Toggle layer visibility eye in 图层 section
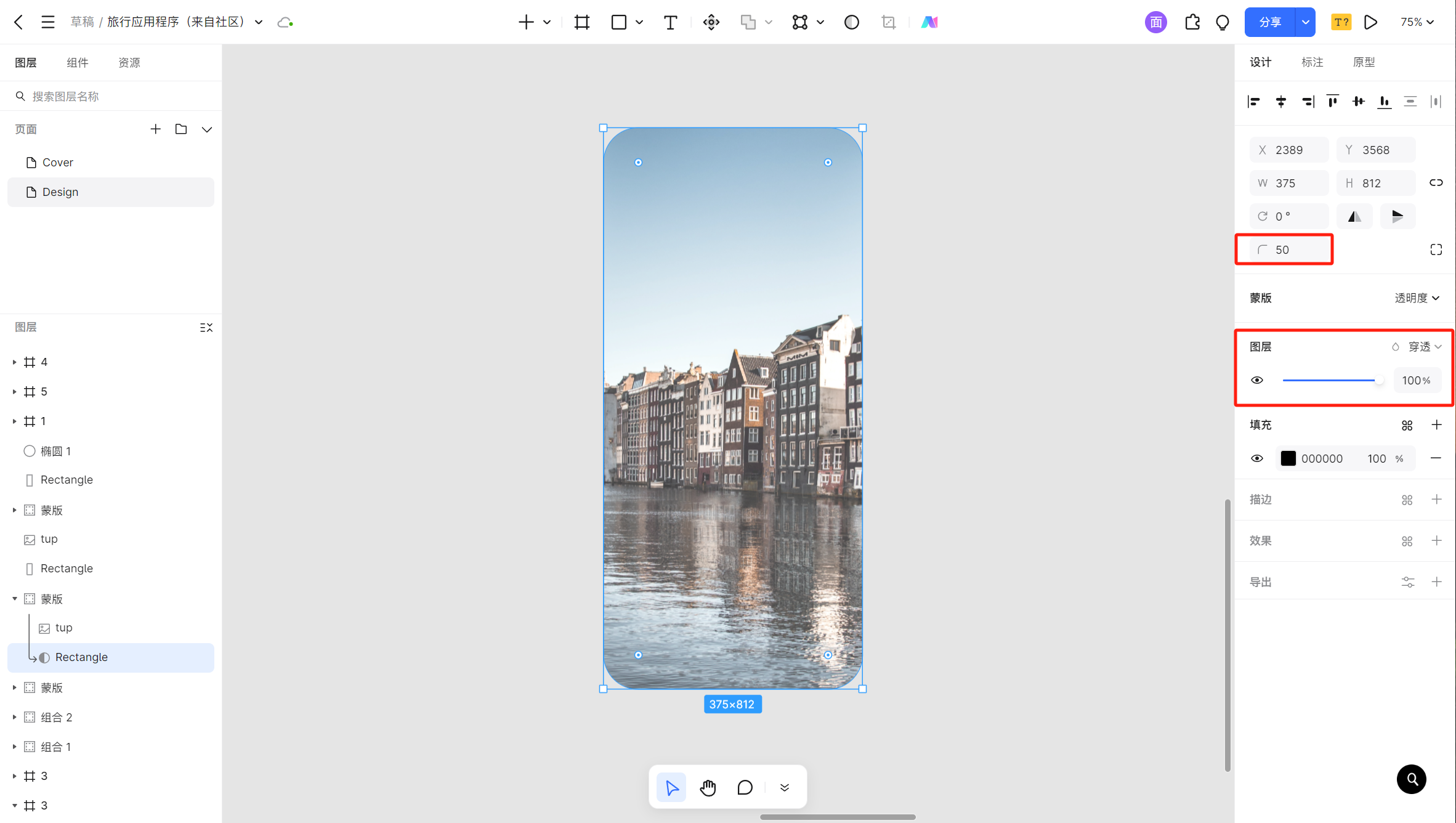1456x823 pixels. 1257,380
